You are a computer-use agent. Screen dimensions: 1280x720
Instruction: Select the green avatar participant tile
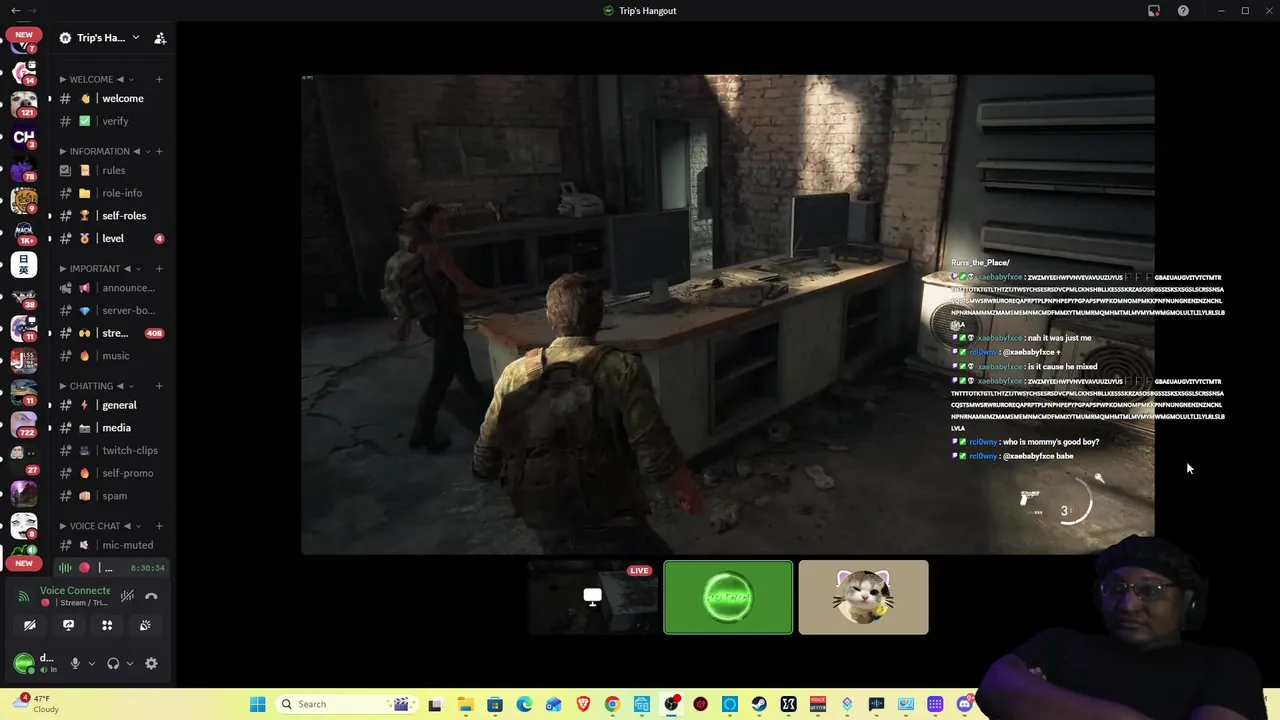tap(728, 598)
